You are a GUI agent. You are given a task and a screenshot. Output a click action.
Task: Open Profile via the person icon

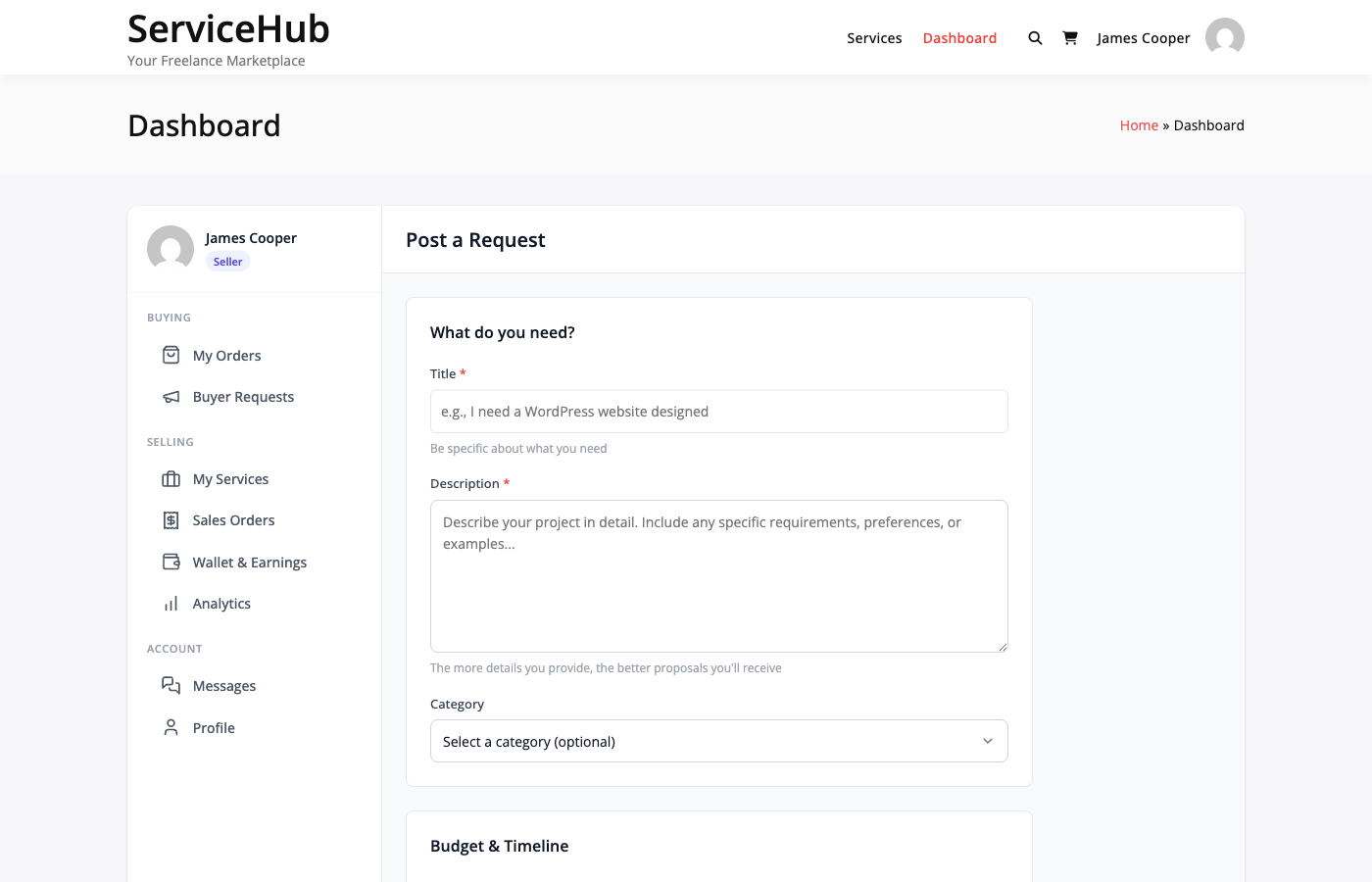[171, 727]
